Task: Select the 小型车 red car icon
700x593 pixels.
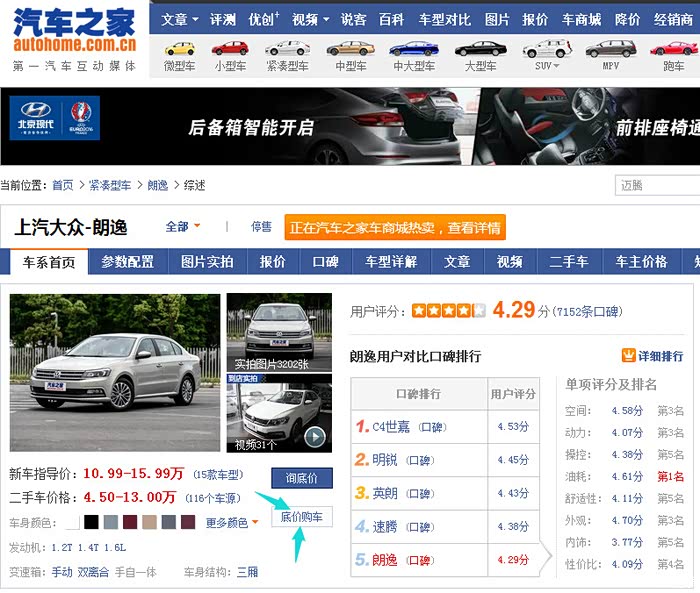Action: coord(230,49)
